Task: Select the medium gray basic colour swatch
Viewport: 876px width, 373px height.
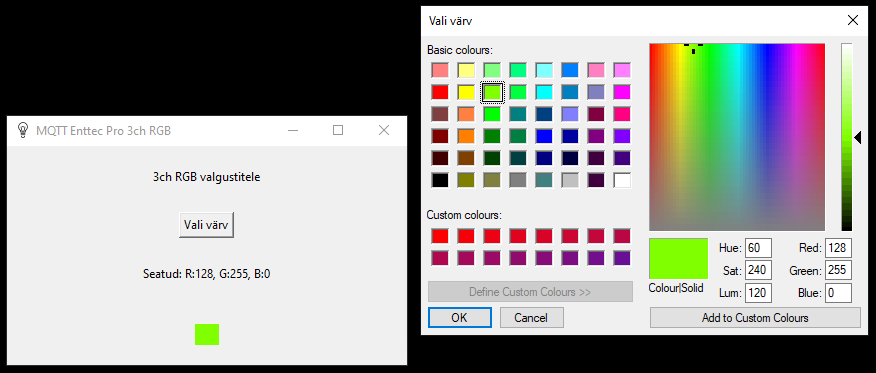Action: coord(518,180)
